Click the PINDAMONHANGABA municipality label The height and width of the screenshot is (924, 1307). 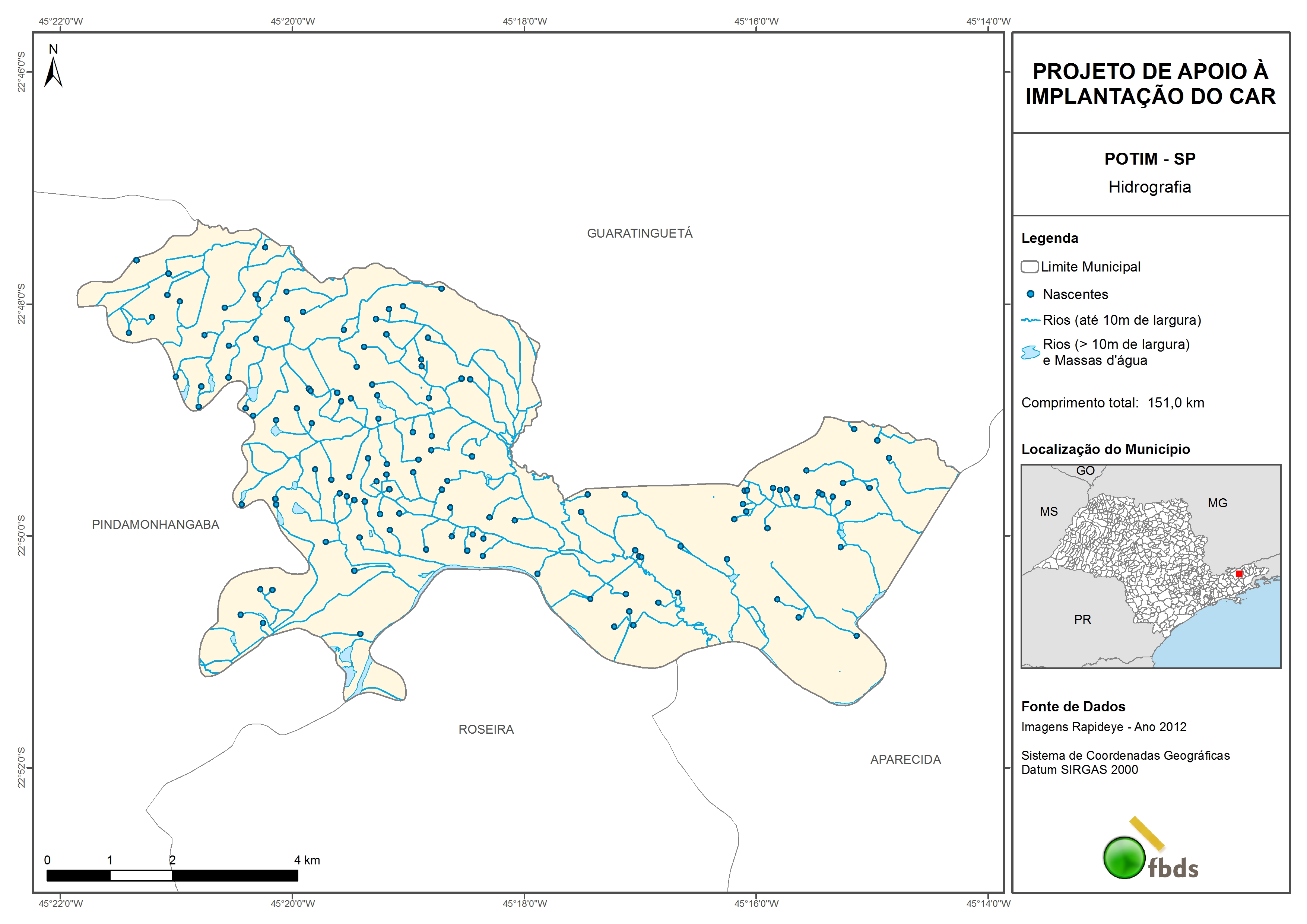click(155, 525)
